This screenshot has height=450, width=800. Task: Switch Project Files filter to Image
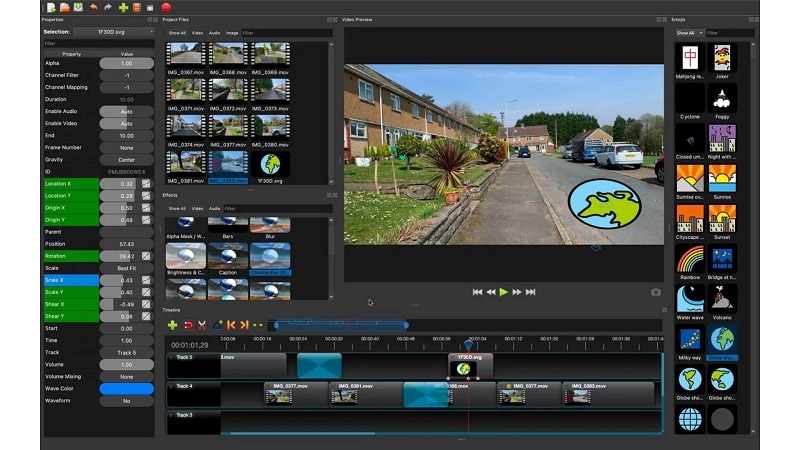[232, 33]
